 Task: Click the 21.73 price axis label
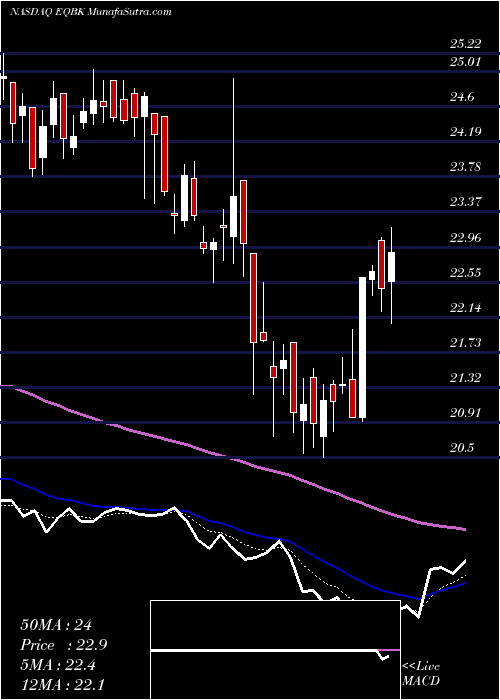[x=466, y=342]
